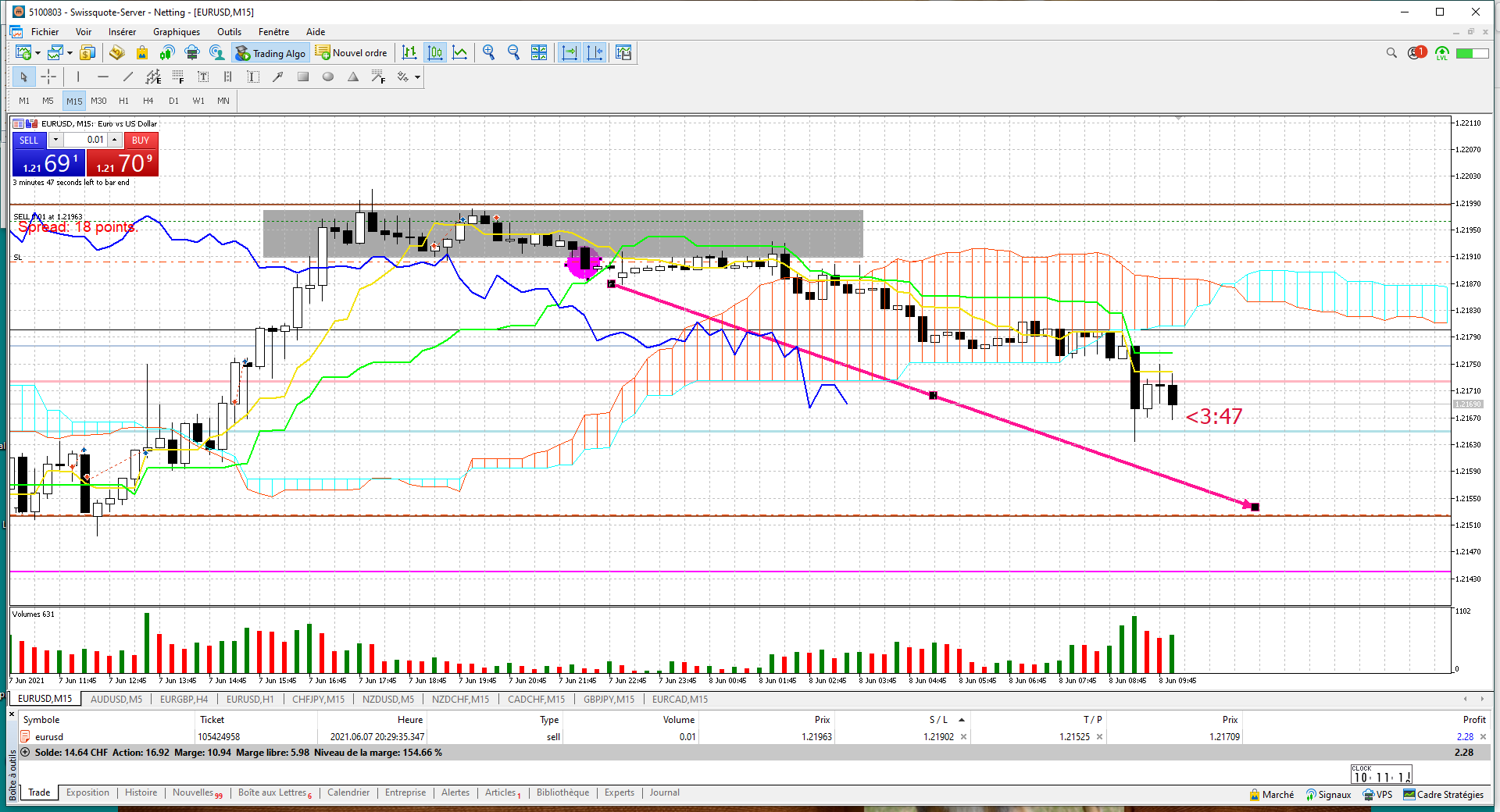Click the Nouvel ordre button
This screenshot has width=1500, height=812.
(x=352, y=53)
